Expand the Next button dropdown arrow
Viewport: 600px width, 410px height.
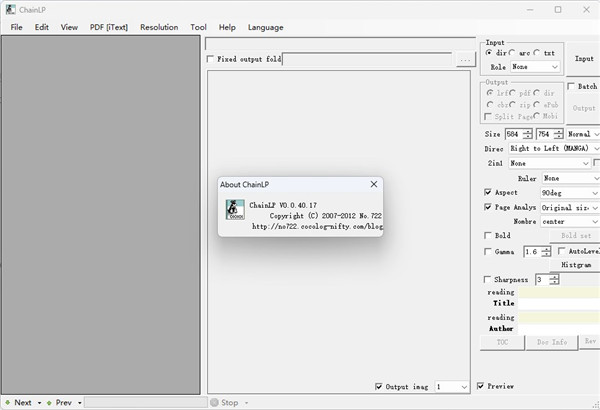(39, 403)
